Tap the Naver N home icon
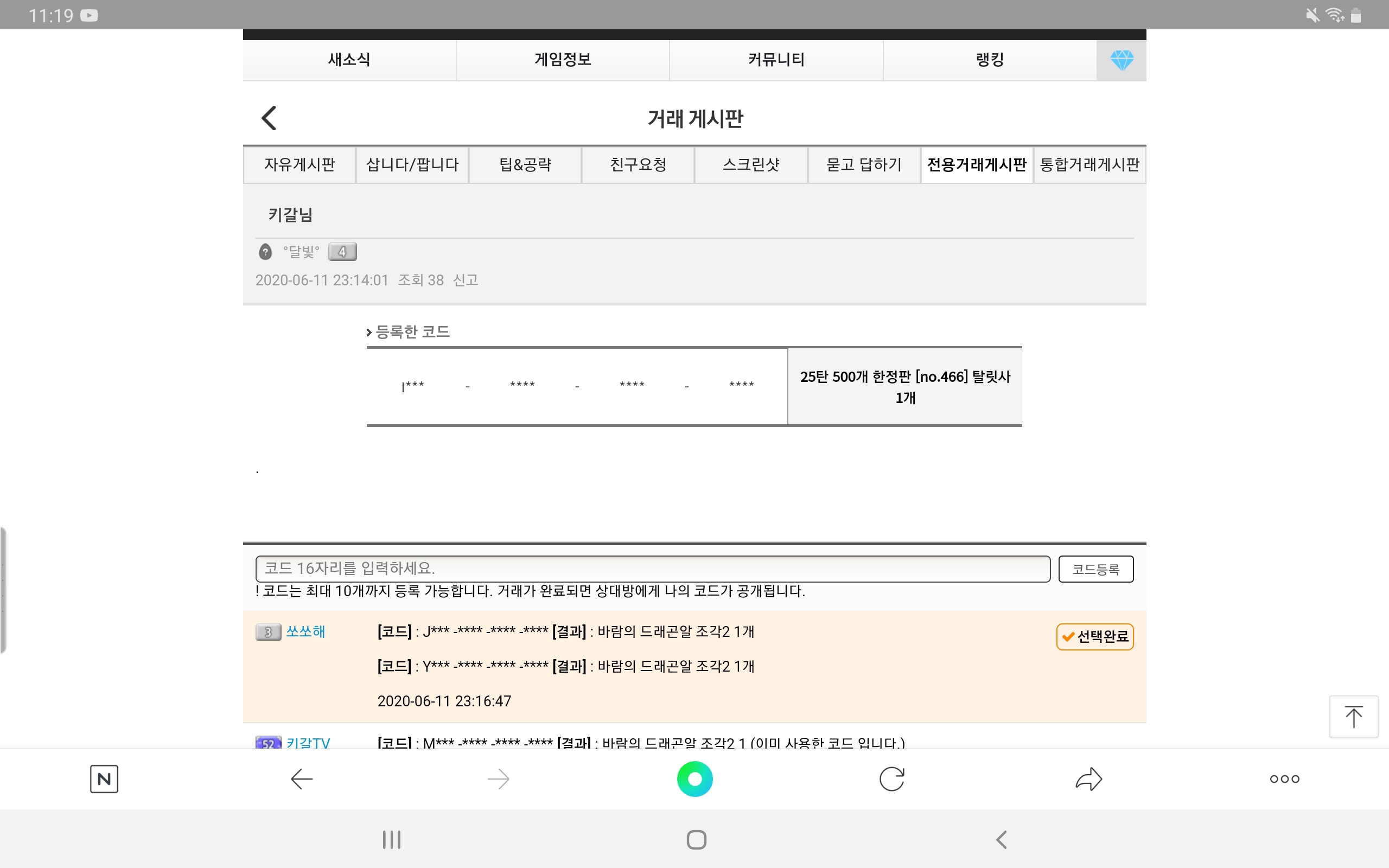1389x868 pixels. click(104, 778)
